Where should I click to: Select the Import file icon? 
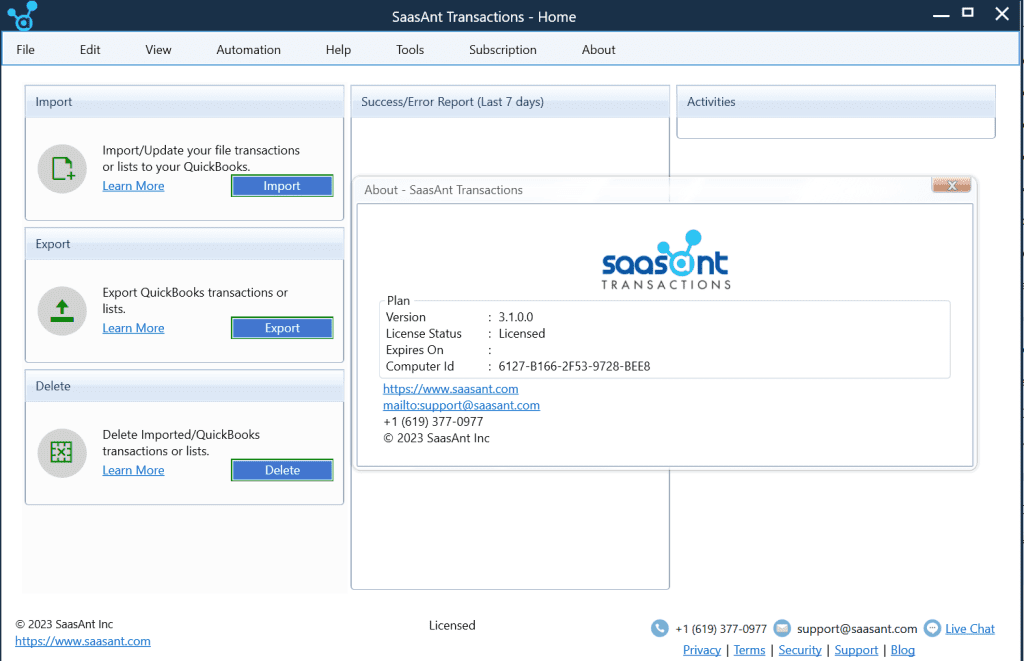pyautogui.click(x=62, y=168)
